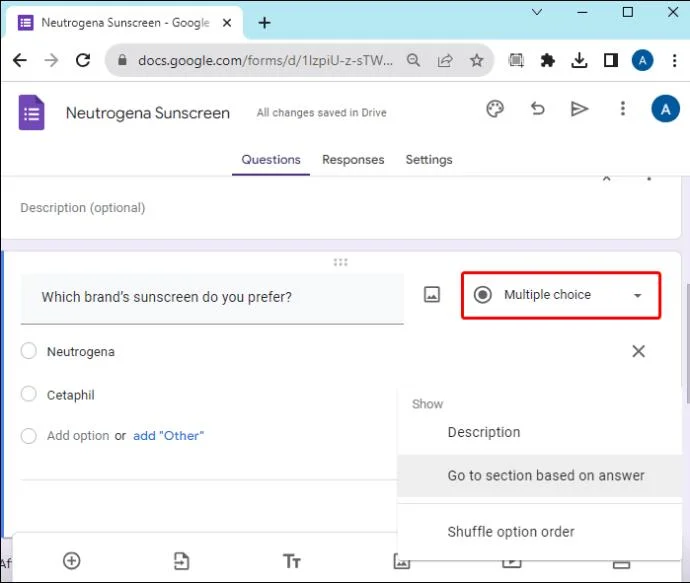The image size is (690, 583).
Task: Toggle the browser side panel
Action: click(x=610, y=60)
